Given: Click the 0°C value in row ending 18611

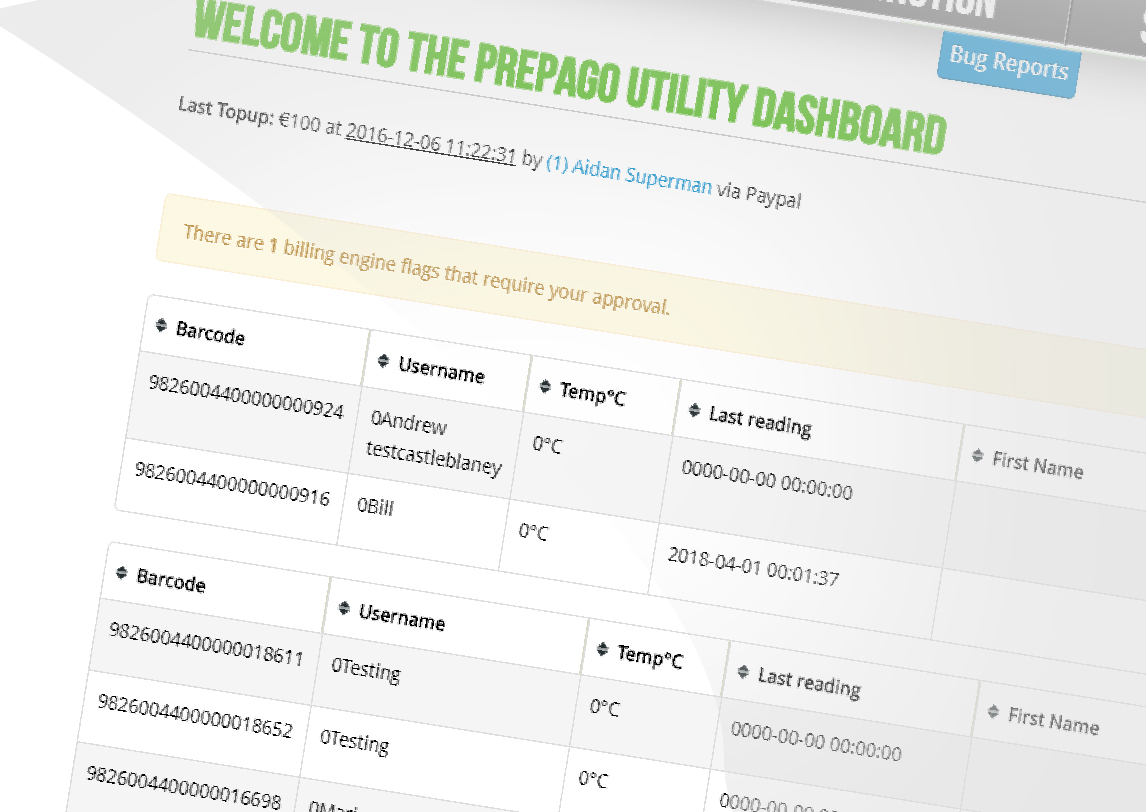Looking at the screenshot, I should pyautogui.click(x=604, y=707).
